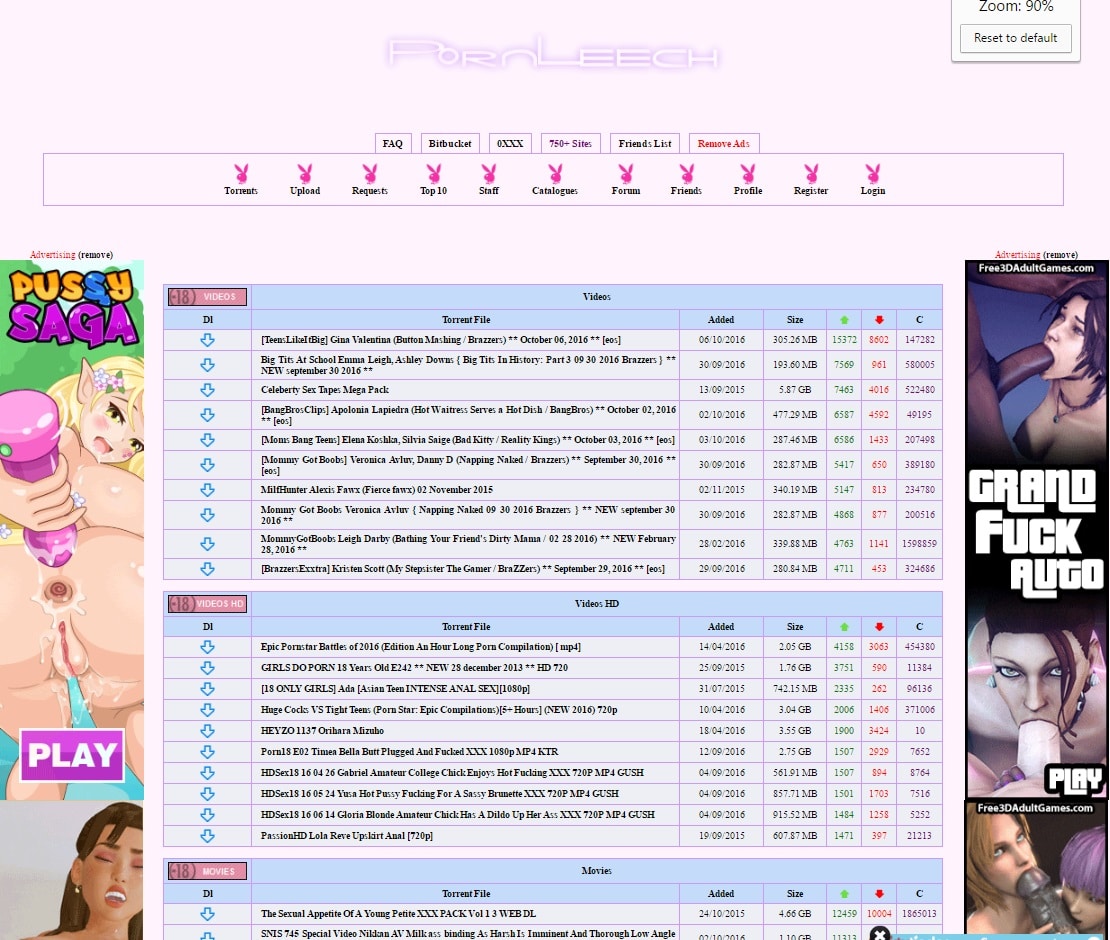Click download arrow for the 477.29 MB torrent
The image size is (1110, 940).
207,415
